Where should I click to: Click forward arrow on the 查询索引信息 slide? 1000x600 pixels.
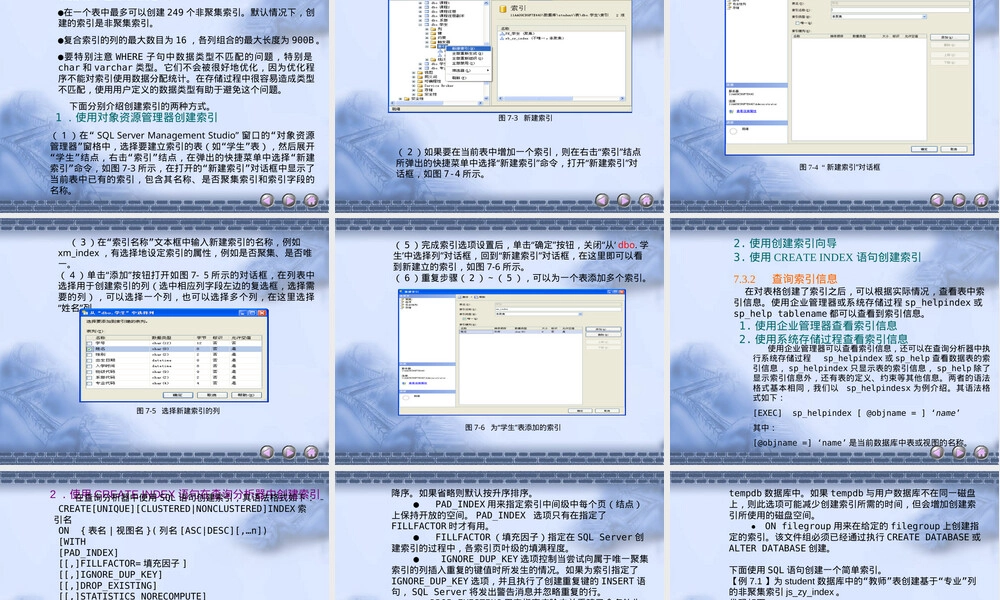pyautogui.click(x=959, y=451)
